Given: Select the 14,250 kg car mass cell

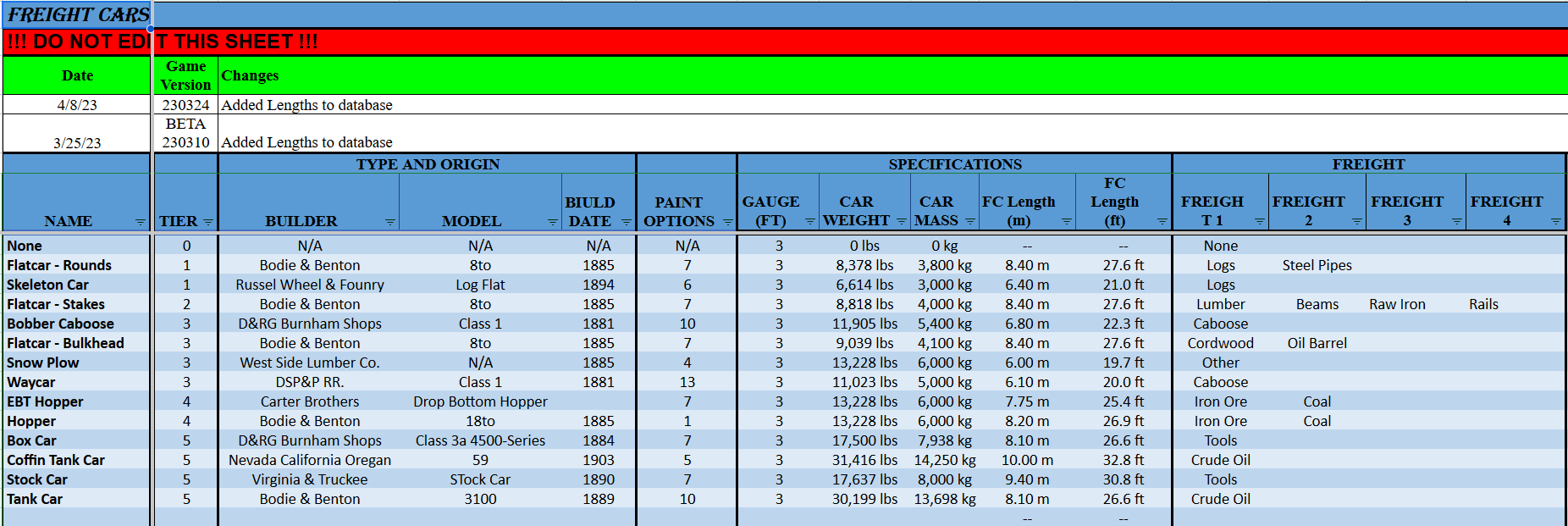Looking at the screenshot, I should pos(945,460).
